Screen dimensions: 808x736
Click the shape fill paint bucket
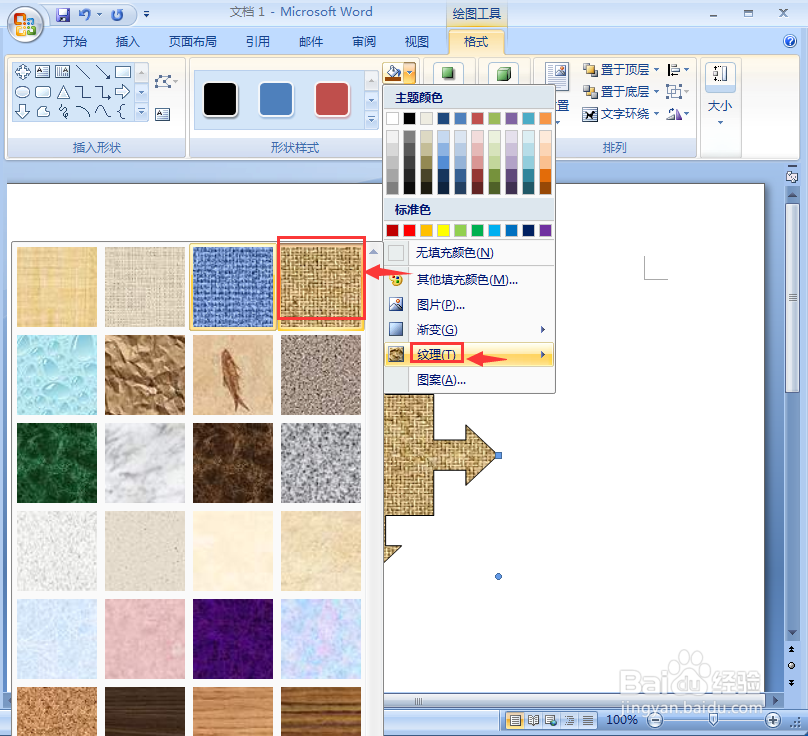point(393,73)
